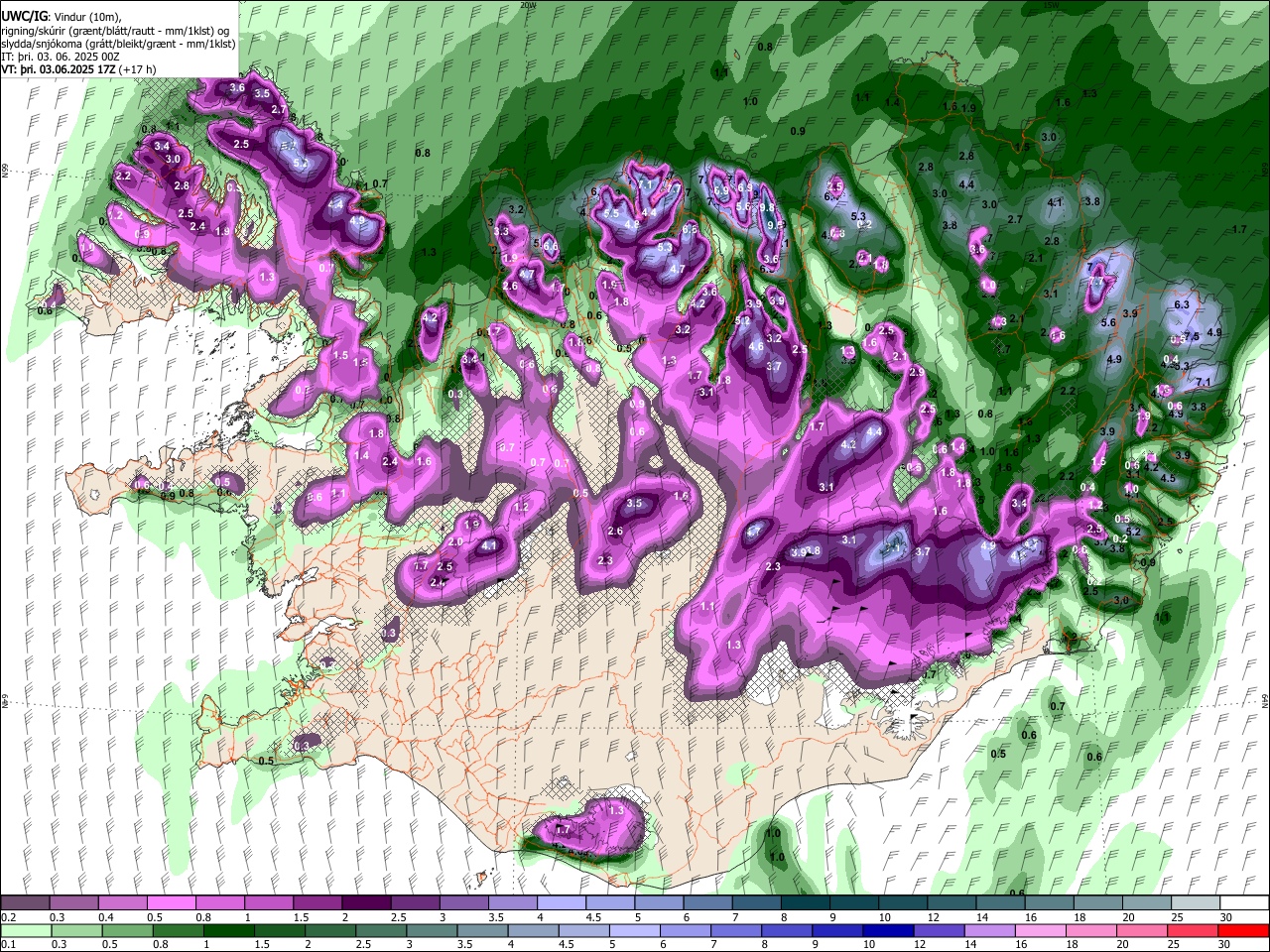Viewport: 1270px width, 952px height.
Task: Pick rain legend swatch between 8 and 9
Action: tap(788, 931)
